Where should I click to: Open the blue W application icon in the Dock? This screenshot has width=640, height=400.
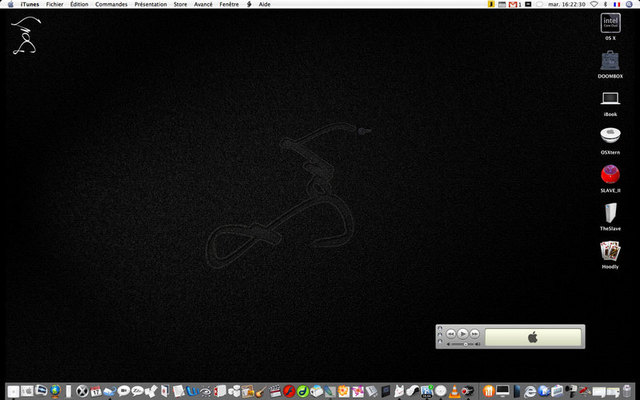(x=192, y=391)
